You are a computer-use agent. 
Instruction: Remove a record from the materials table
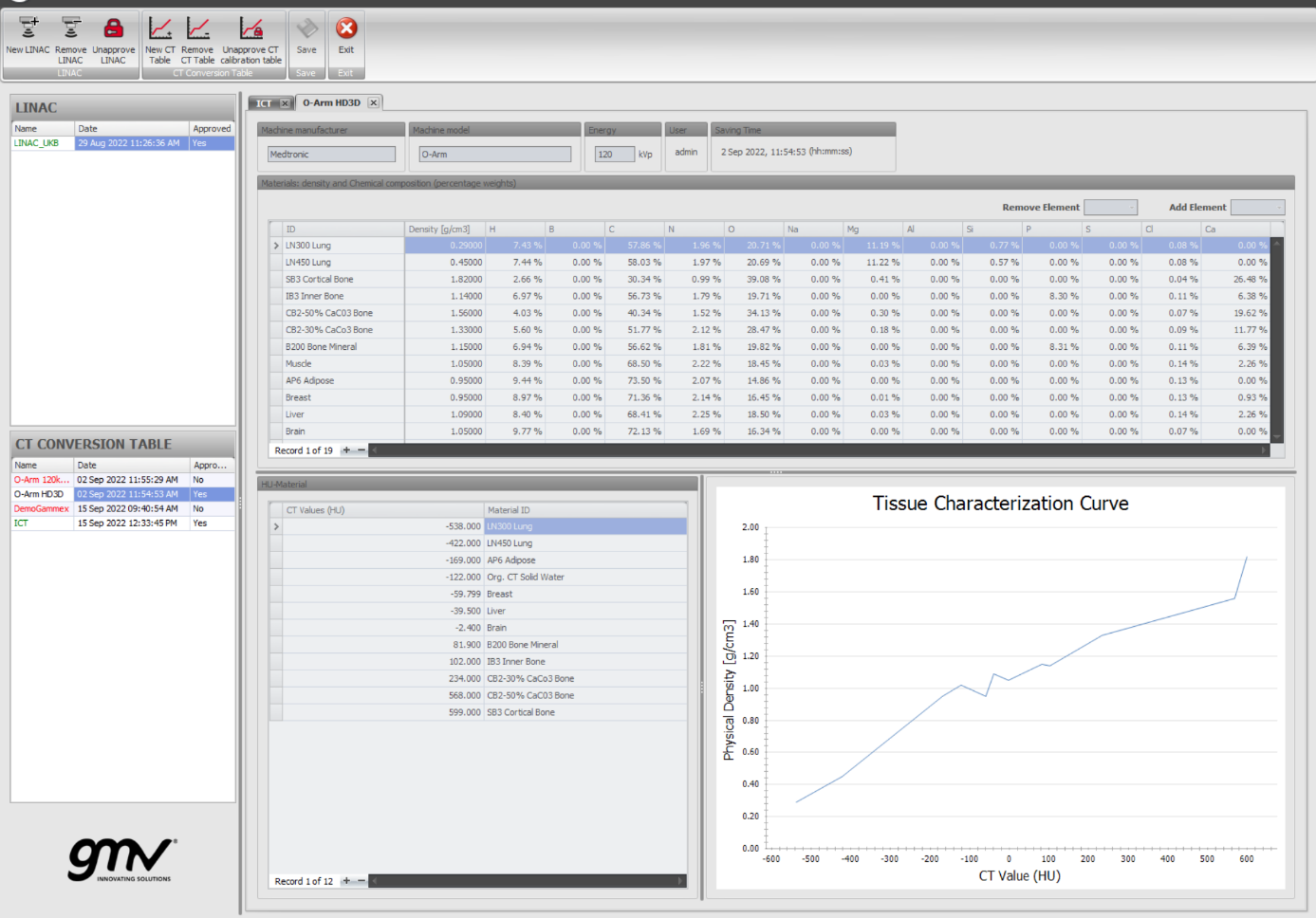pos(361,450)
